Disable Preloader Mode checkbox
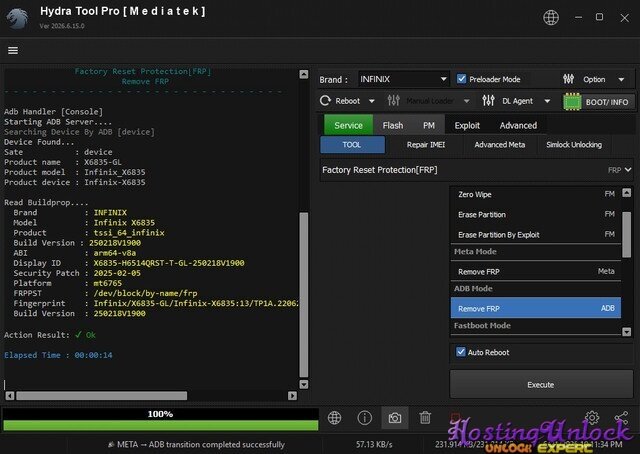 (x=461, y=79)
